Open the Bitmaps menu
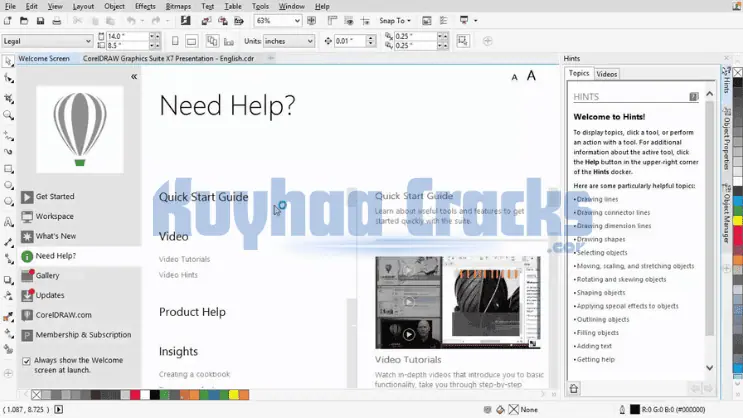743x418 pixels. [178, 6]
